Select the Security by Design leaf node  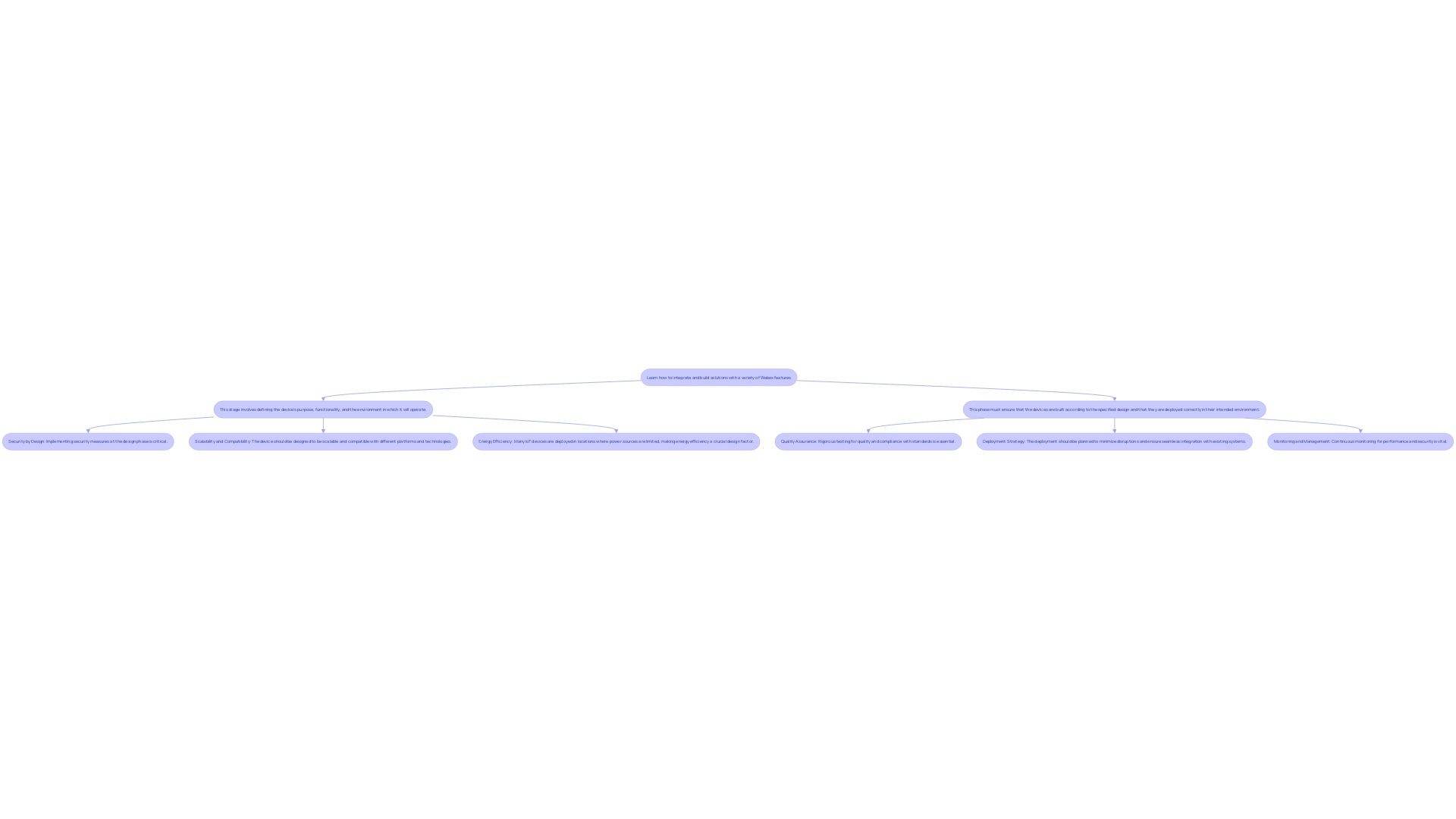87,441
